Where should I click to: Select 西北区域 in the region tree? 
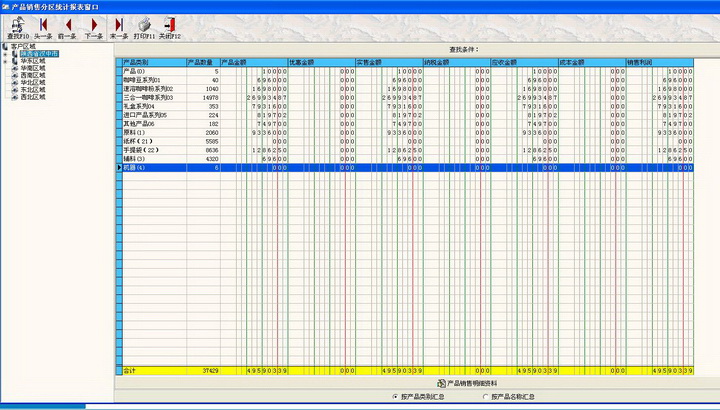click(x=33, y=95)
